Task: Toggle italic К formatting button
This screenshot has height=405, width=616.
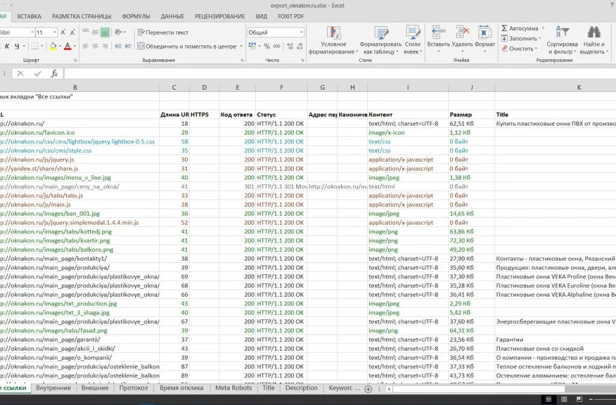Action: [7, 46]
